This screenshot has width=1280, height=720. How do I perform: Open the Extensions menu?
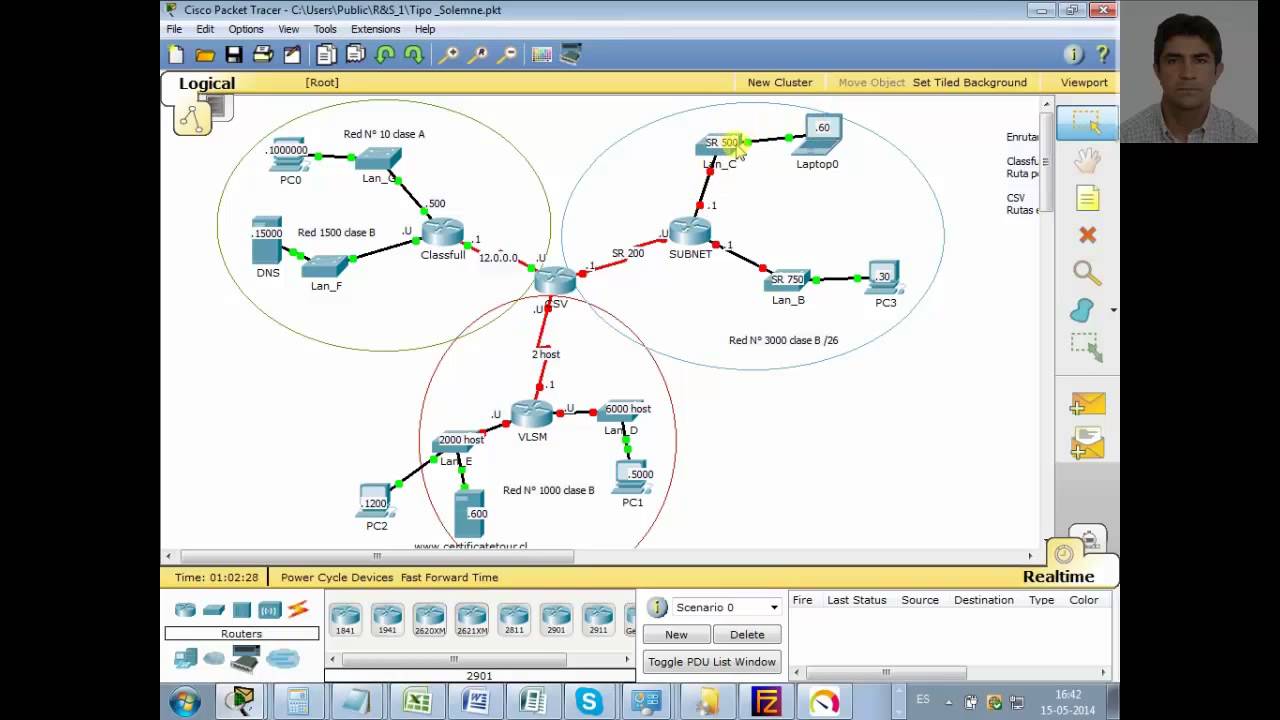point(375,29)
